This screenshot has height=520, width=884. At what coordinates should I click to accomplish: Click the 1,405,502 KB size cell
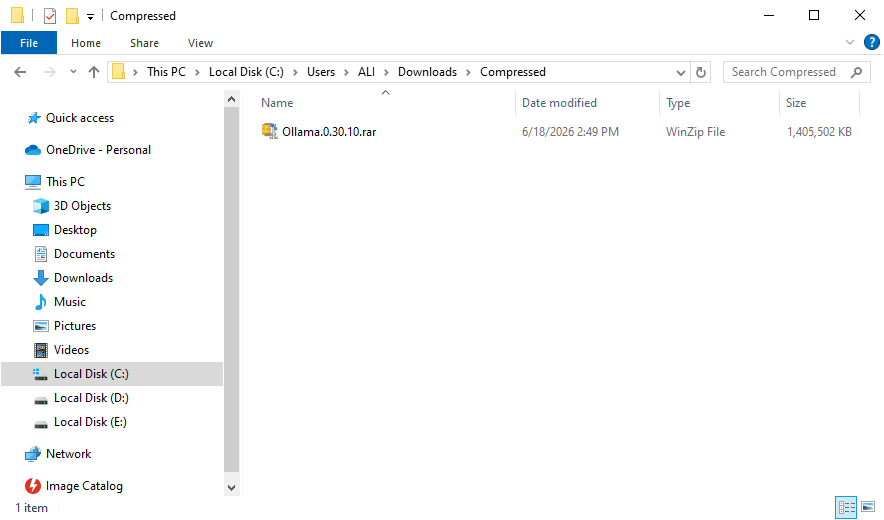819,132
